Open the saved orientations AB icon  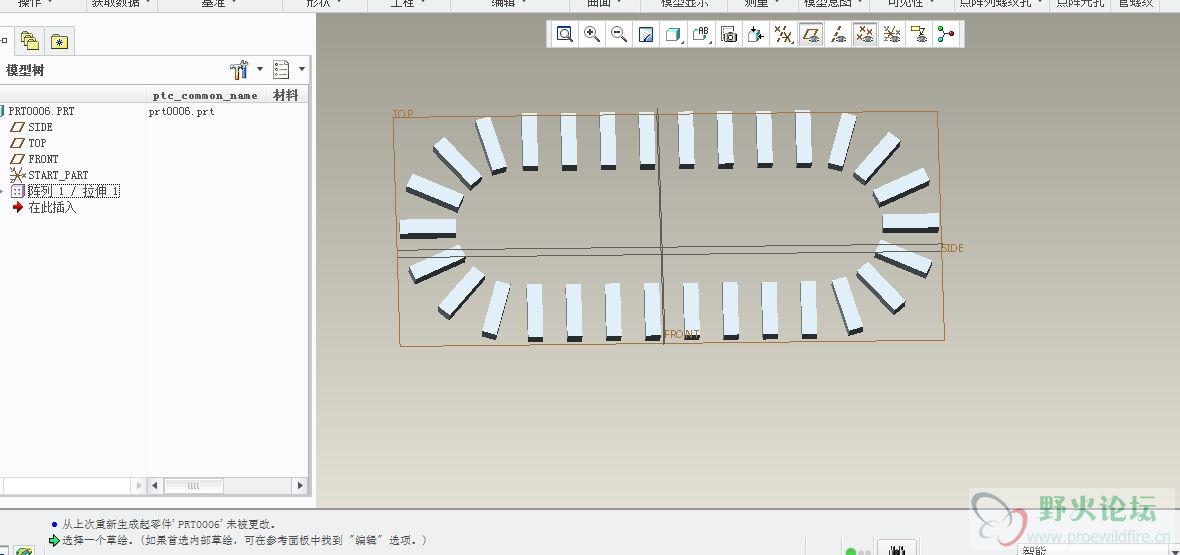tap(701, 34)
